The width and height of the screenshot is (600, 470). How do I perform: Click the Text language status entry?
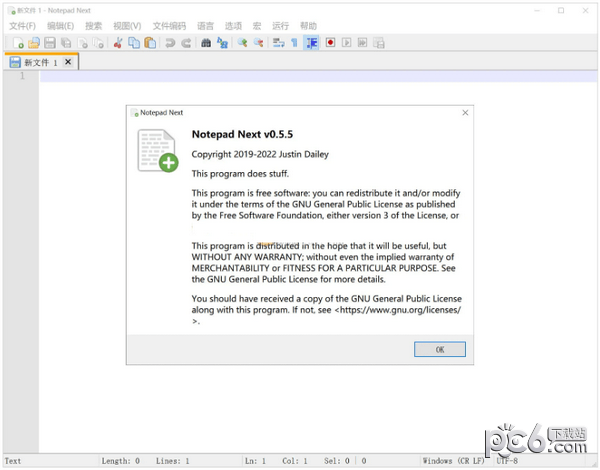tap(13, 461)
